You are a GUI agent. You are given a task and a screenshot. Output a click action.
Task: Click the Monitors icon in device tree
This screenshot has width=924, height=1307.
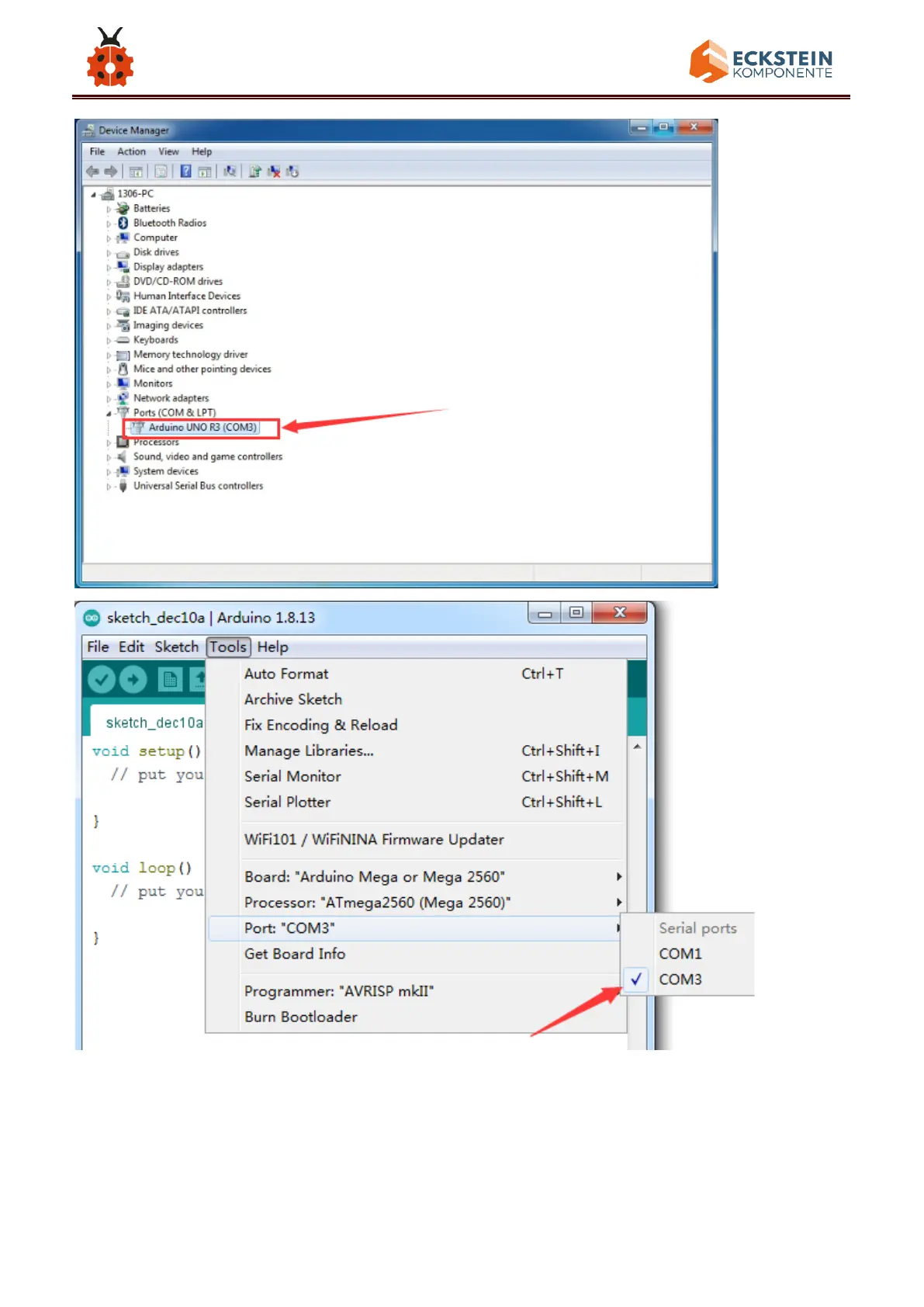point(123,383)
